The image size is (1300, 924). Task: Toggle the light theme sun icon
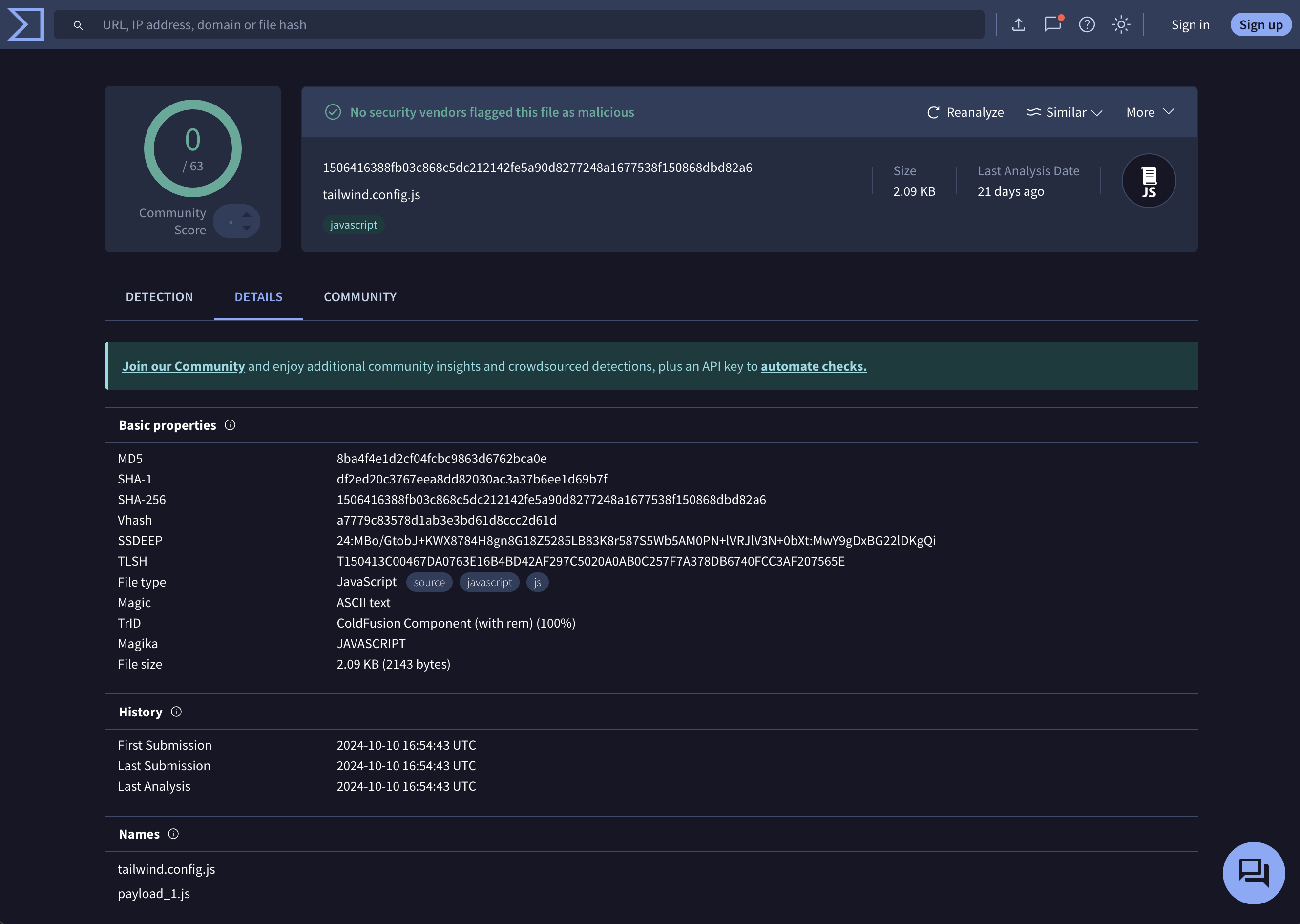[1121, 24]
